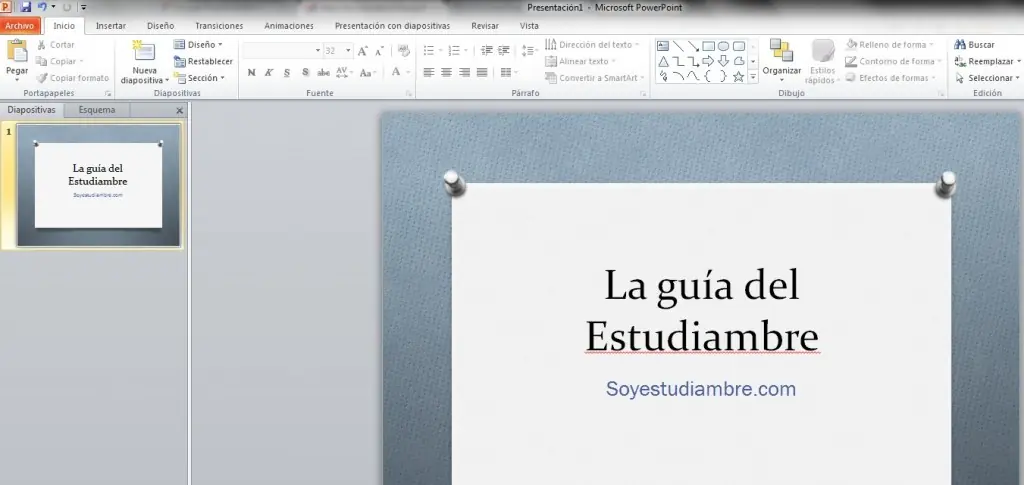Viewport: 1024px width, 485px height.
Task: Click the Cortar scissors button
Action: pos(56,45)
